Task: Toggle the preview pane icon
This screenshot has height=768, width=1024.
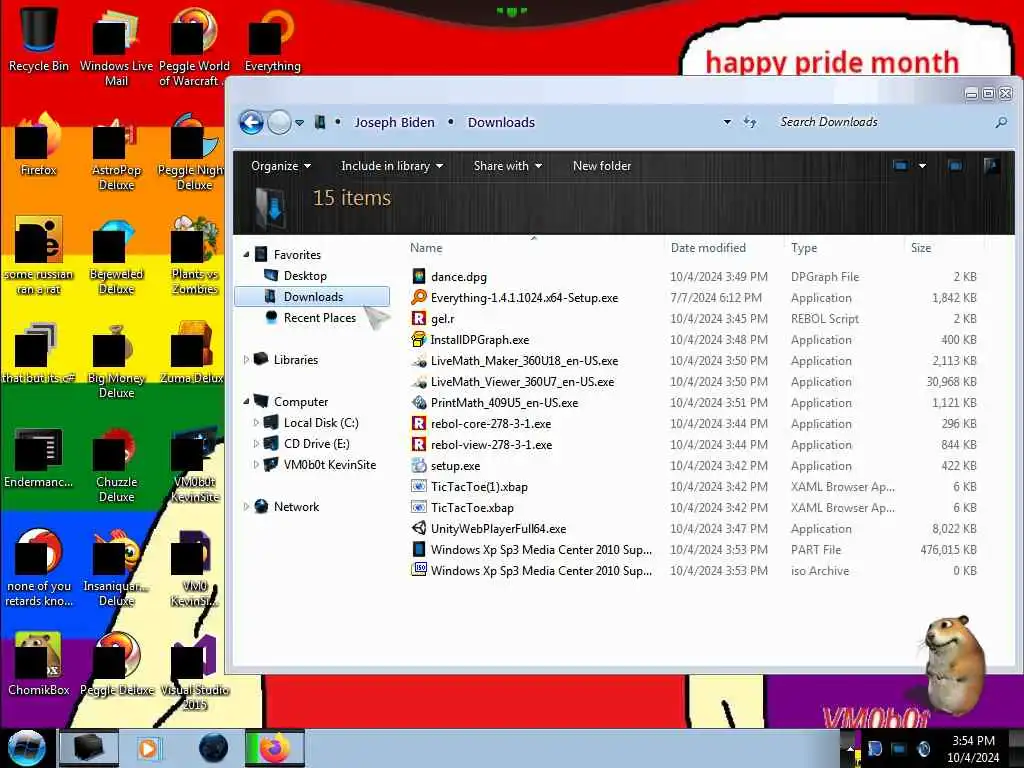Action: click(x=955, y=166)
